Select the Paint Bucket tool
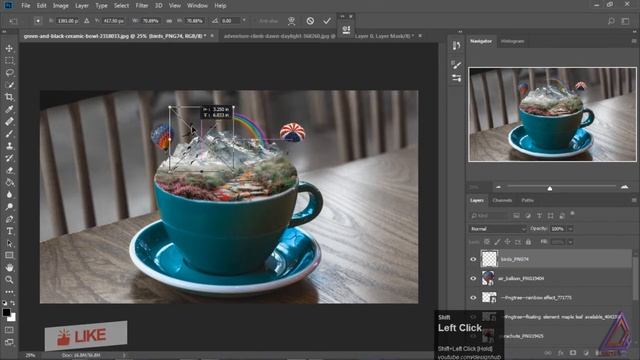The height and width of the screenshot is (360, 640). [x=9, y=182]
